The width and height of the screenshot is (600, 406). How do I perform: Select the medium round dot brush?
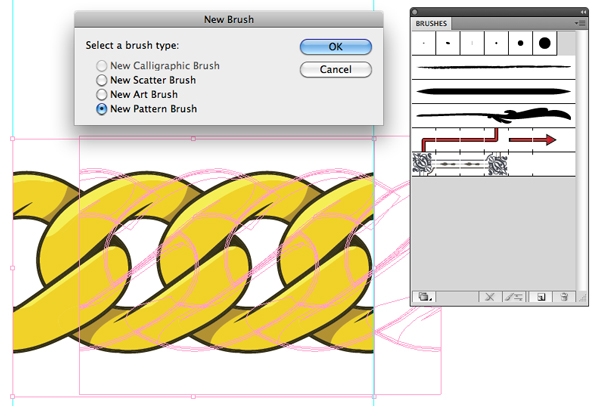point(520,43)
